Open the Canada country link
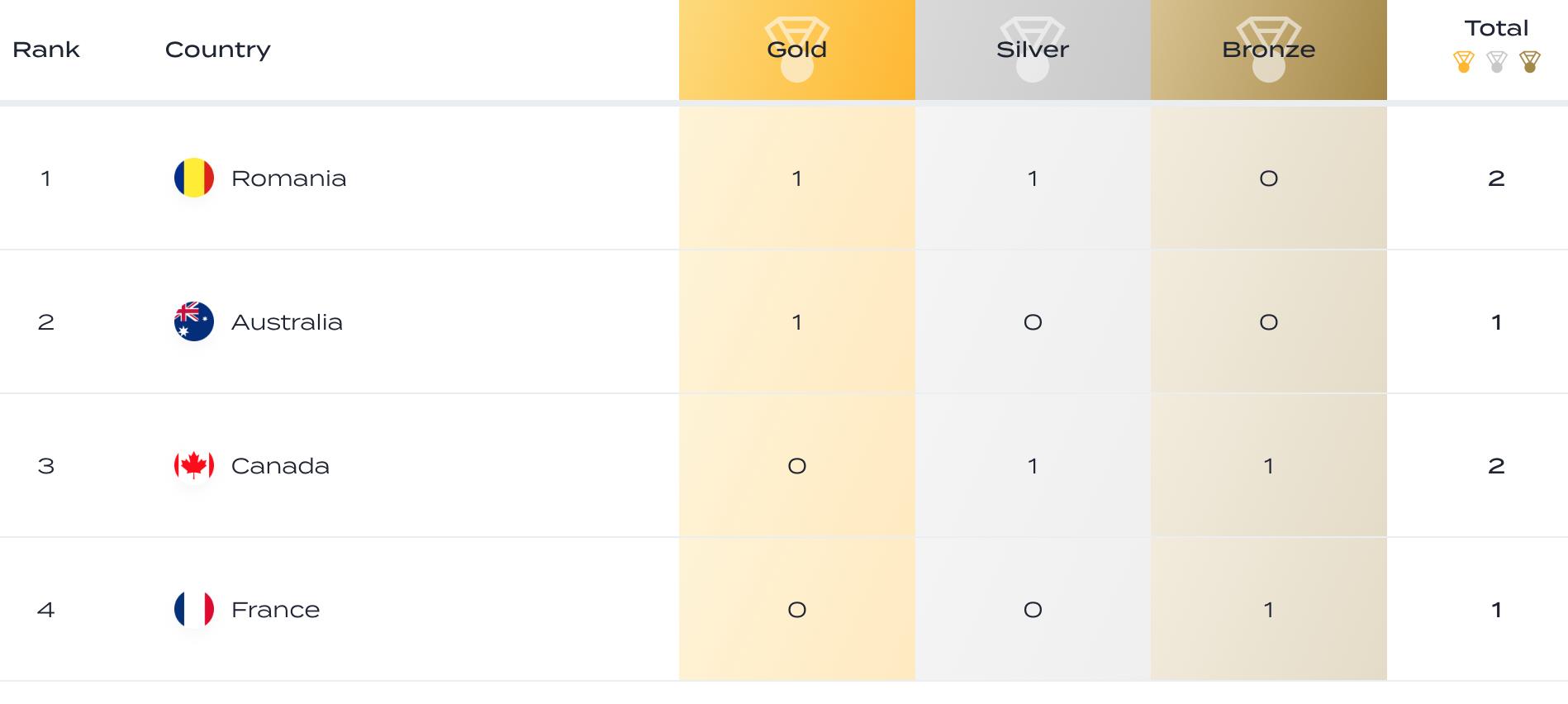 click(280, 466)
